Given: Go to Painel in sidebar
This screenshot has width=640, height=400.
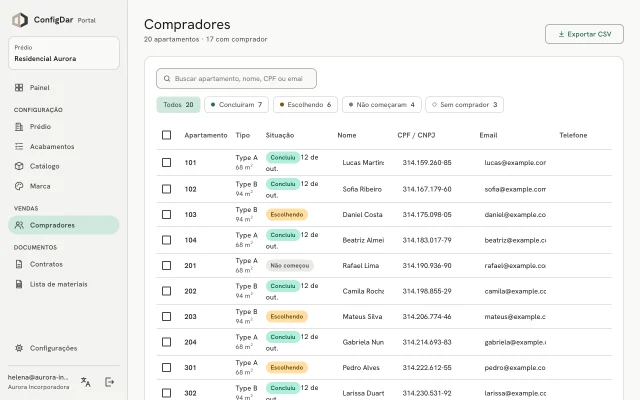Looking at the screenshot, I should click(64, 87).
